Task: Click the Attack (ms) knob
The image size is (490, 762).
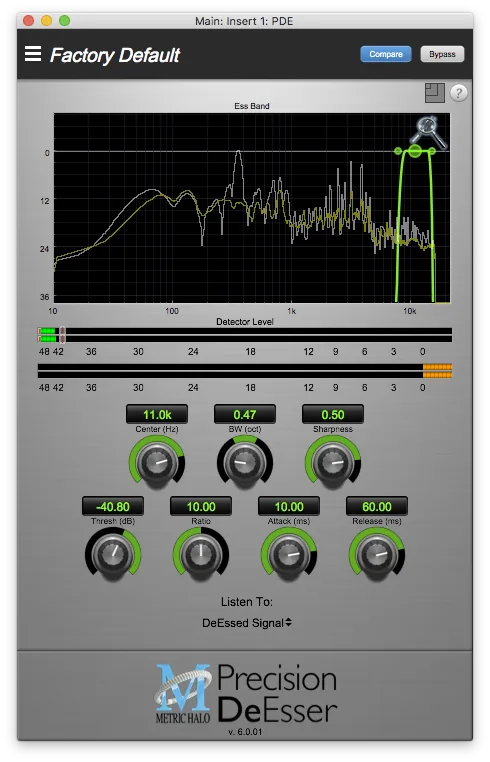Action: pos(289,554)
